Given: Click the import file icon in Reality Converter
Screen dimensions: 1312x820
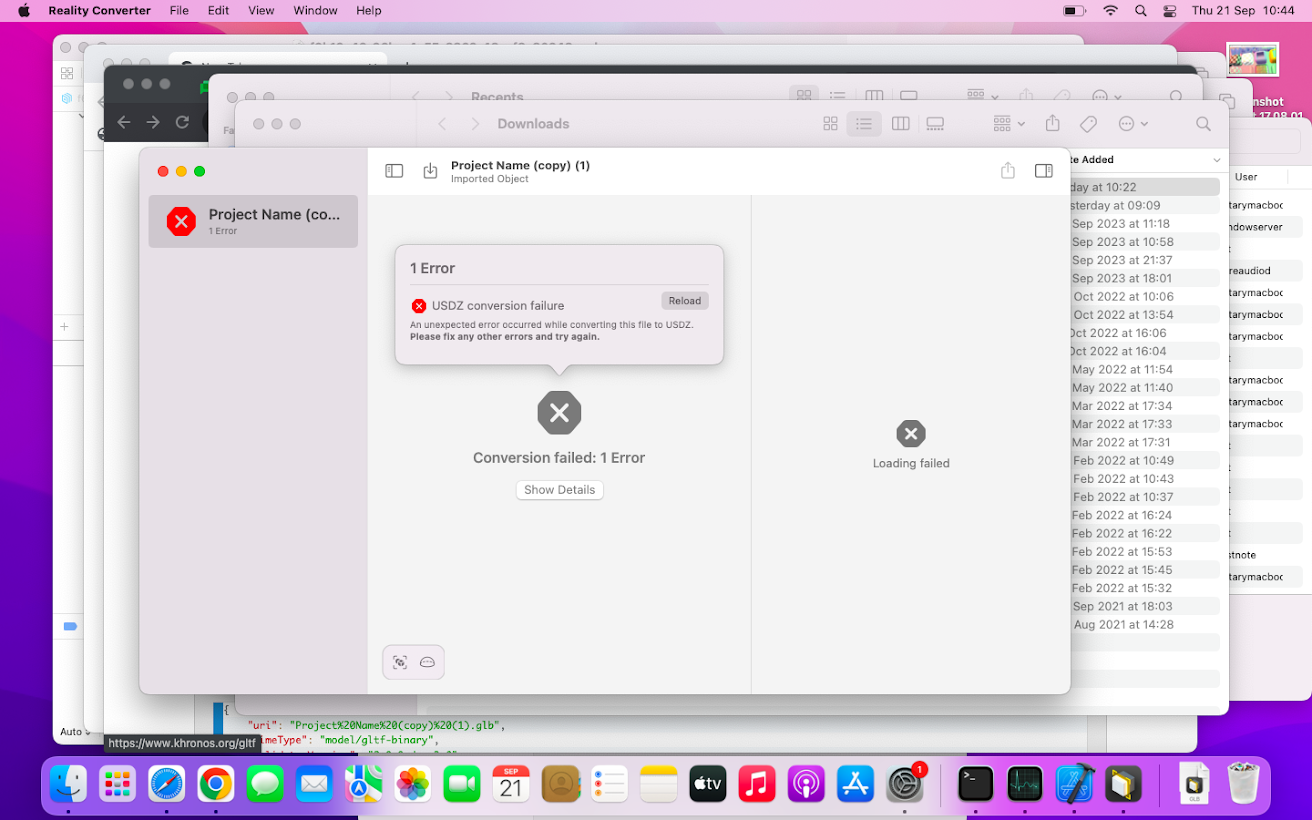Looking at the screenshot, I should (430, 171).
